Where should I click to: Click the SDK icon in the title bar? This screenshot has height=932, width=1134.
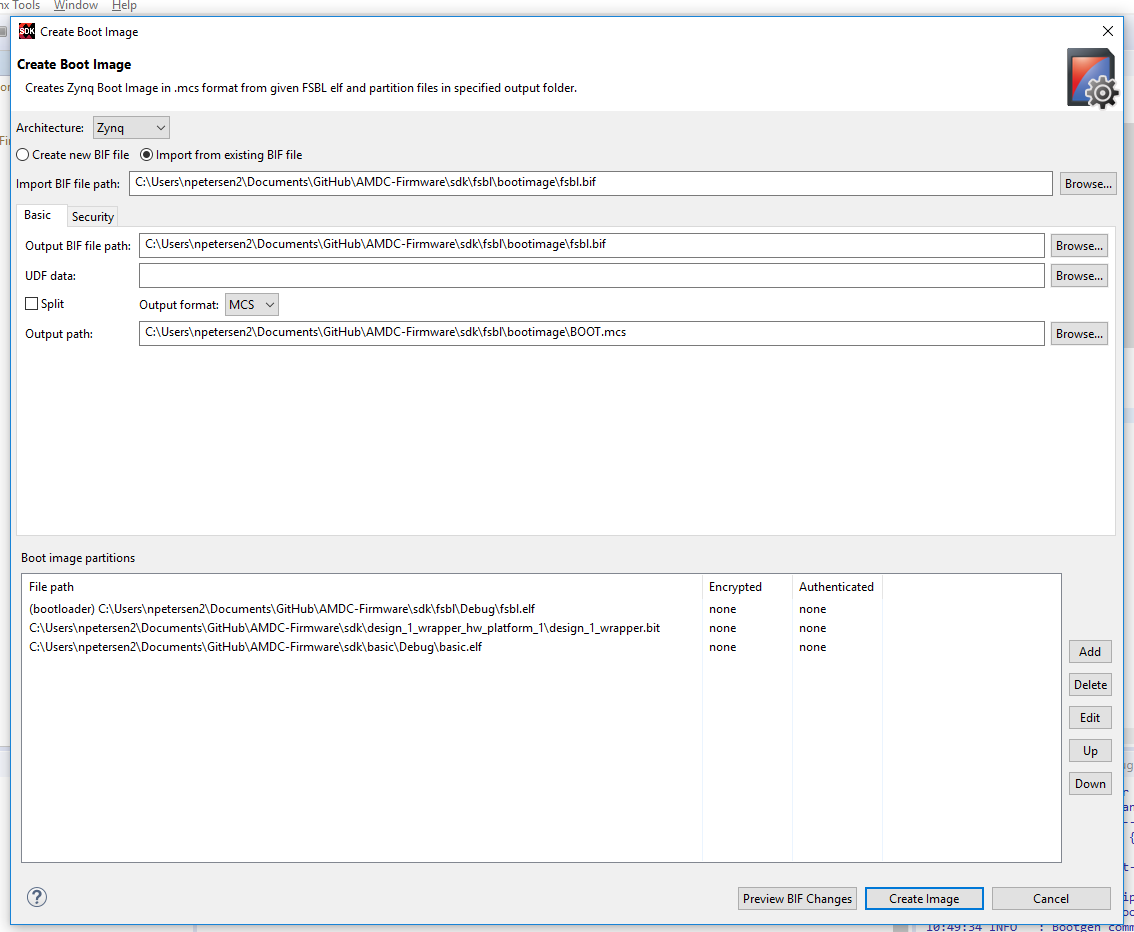click(27, 31)
